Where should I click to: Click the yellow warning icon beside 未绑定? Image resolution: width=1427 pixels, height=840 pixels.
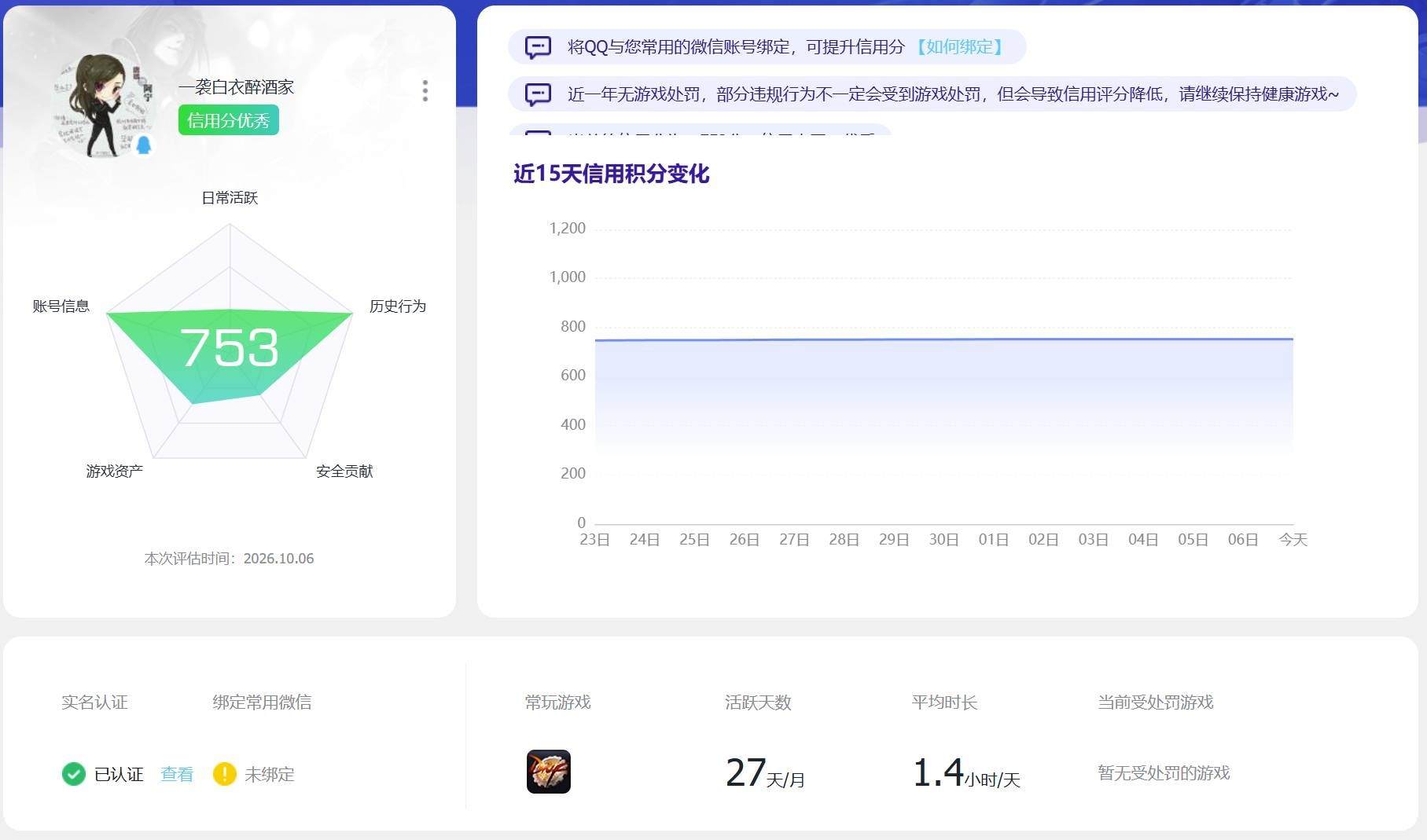click(x=225, y=774)
